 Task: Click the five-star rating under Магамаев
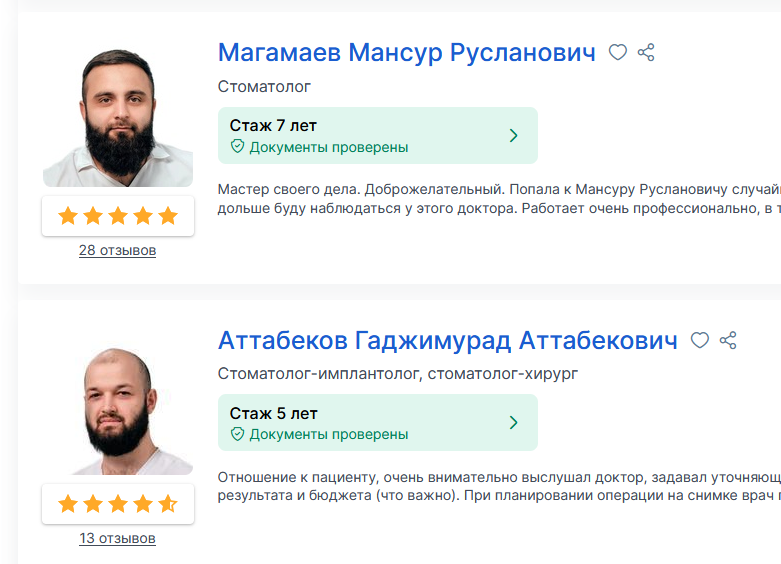[x=118, y=216]
